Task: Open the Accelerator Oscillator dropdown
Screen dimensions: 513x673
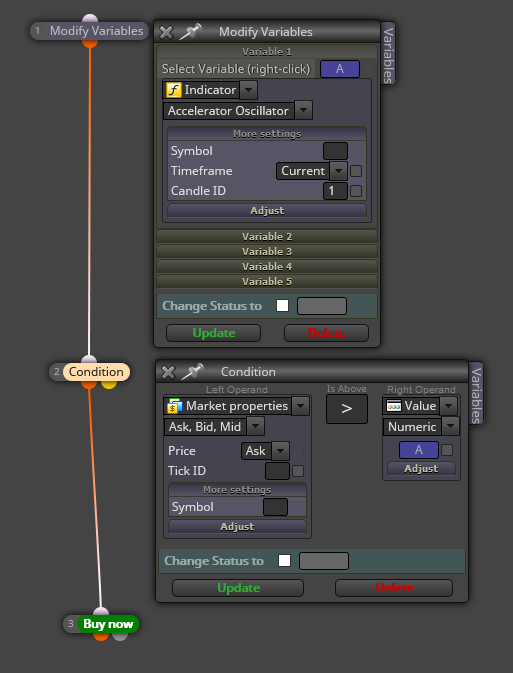Action: click(304, 111)
